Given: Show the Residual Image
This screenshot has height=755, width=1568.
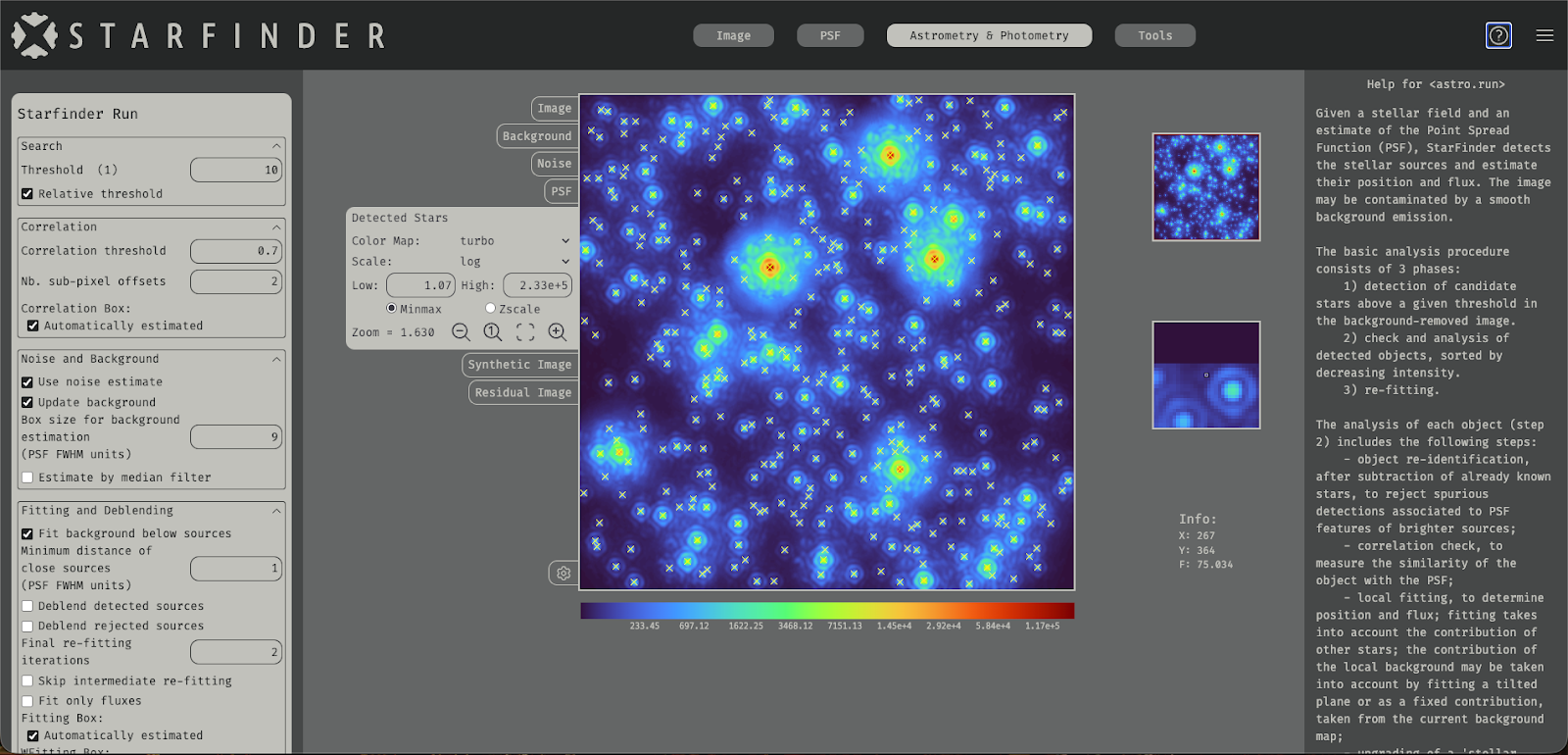Looking at the screenshot, I should (x=522, y=392).
